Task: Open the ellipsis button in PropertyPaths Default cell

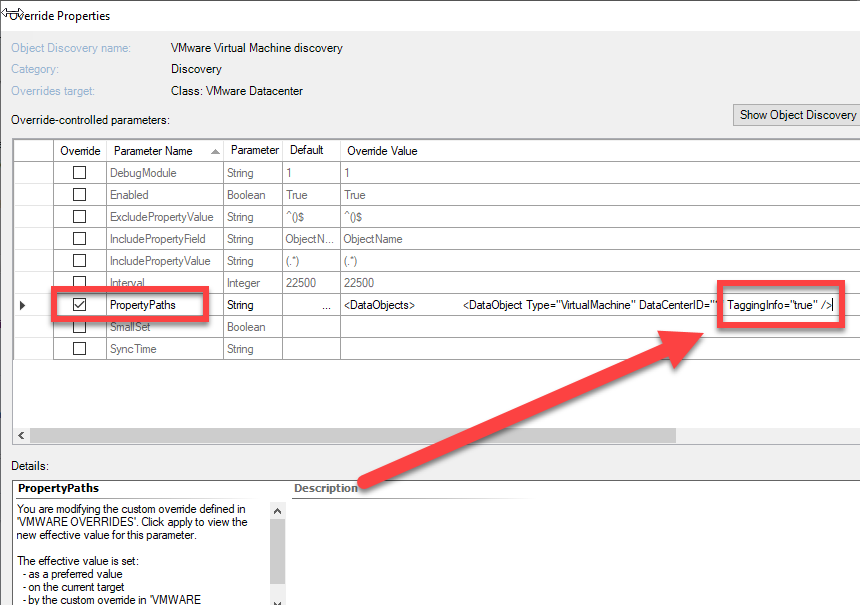Action: click(325, 305)
